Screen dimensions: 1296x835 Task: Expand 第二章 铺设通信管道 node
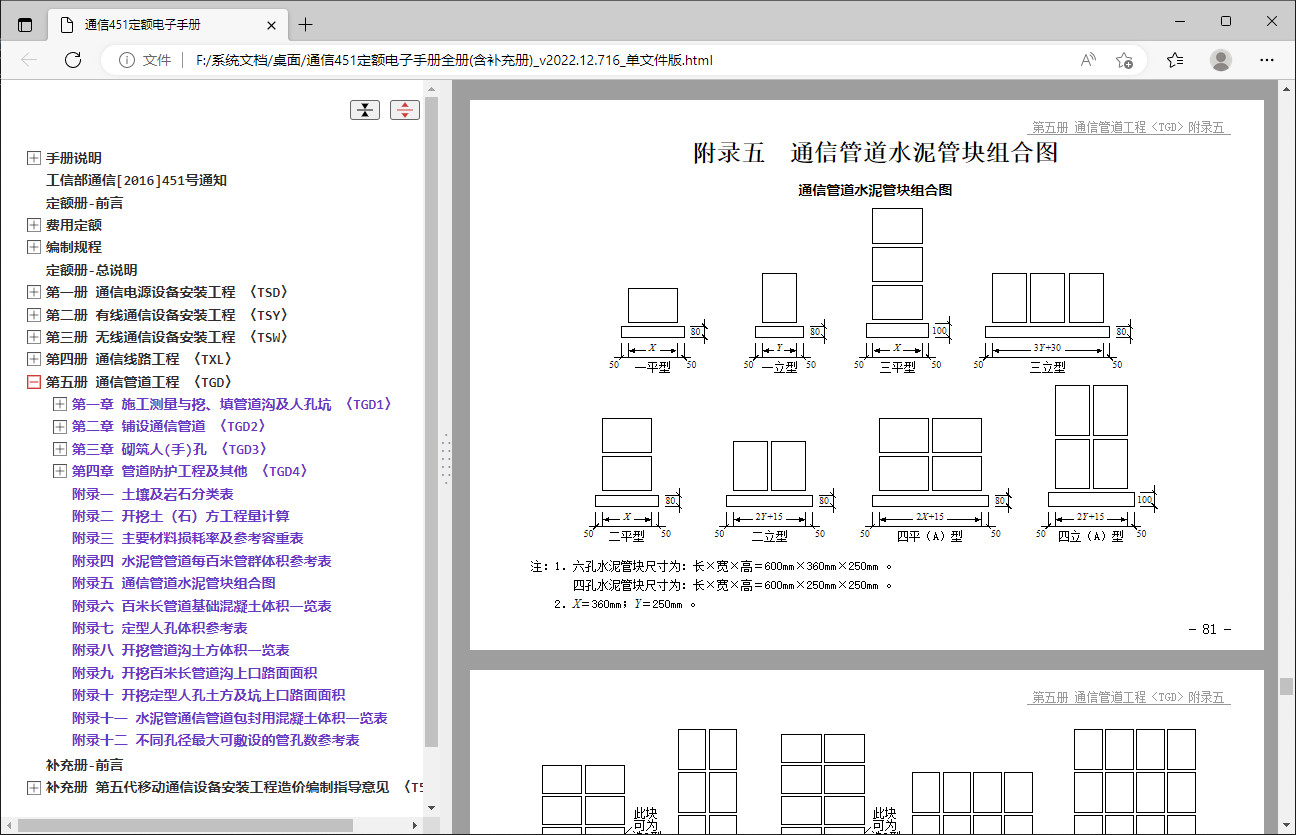pos(60,426)
